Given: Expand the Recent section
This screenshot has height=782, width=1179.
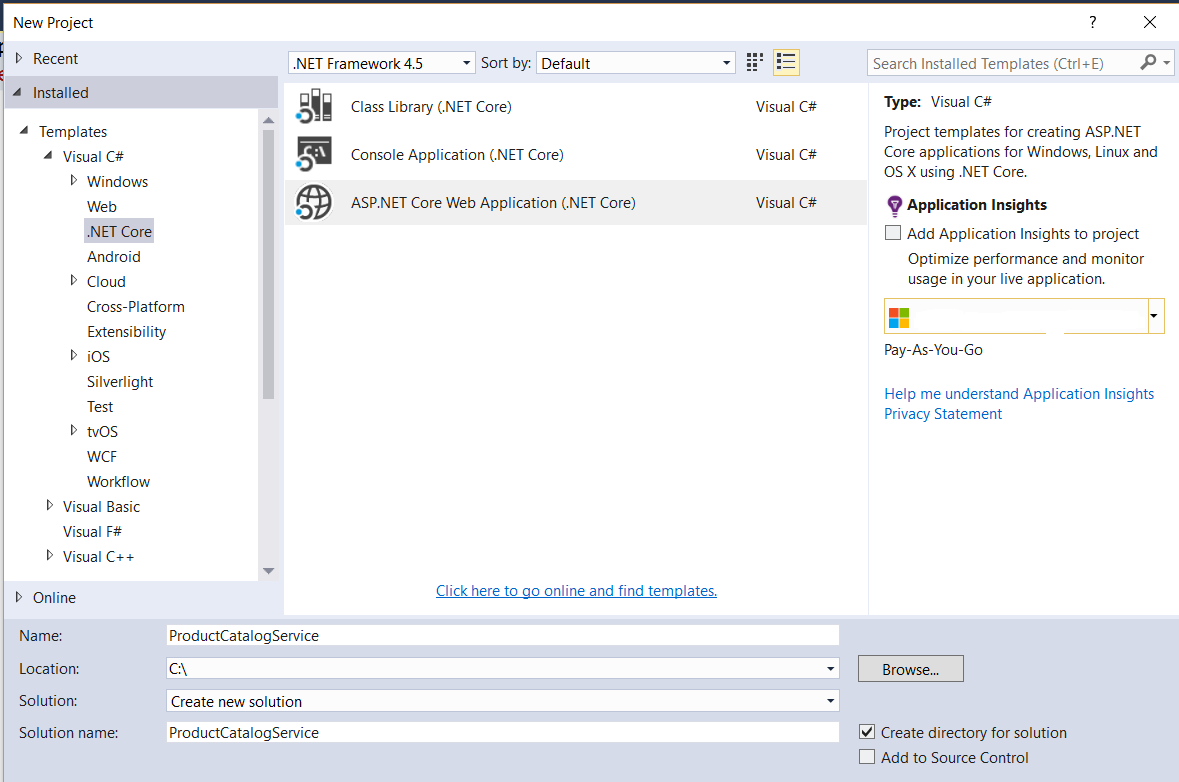Looking at the screenshot, I should coord(20,58).
